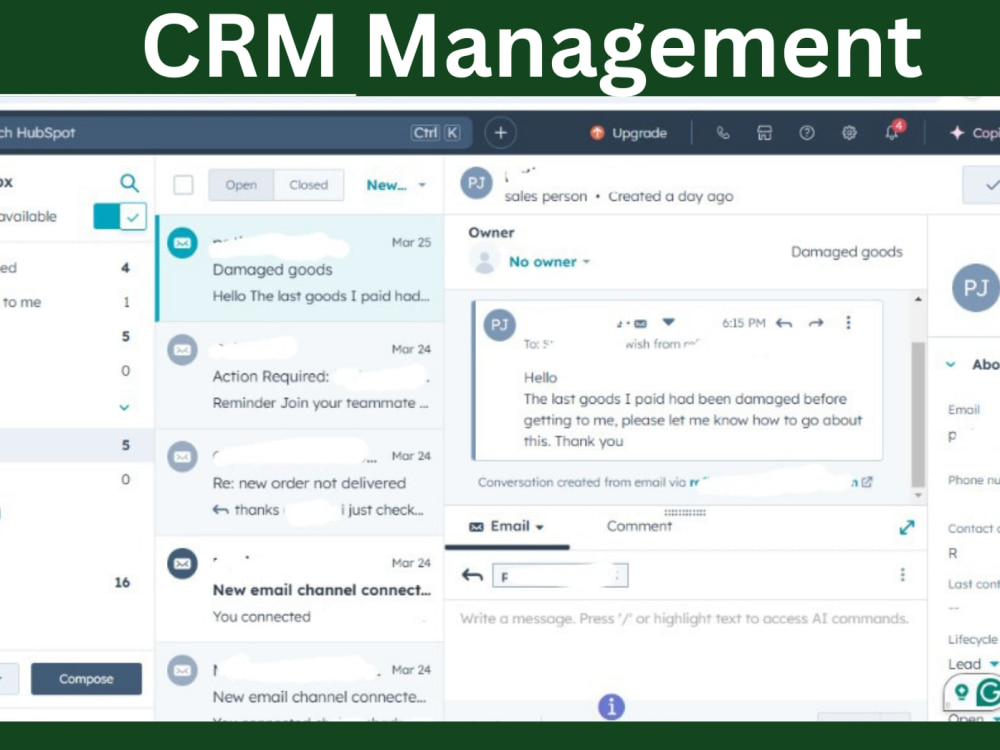The width and height of the screenshot is (1000, 750).
Task: Open the Lifecycle stage Lead dropdown
Action: point(973,664)
